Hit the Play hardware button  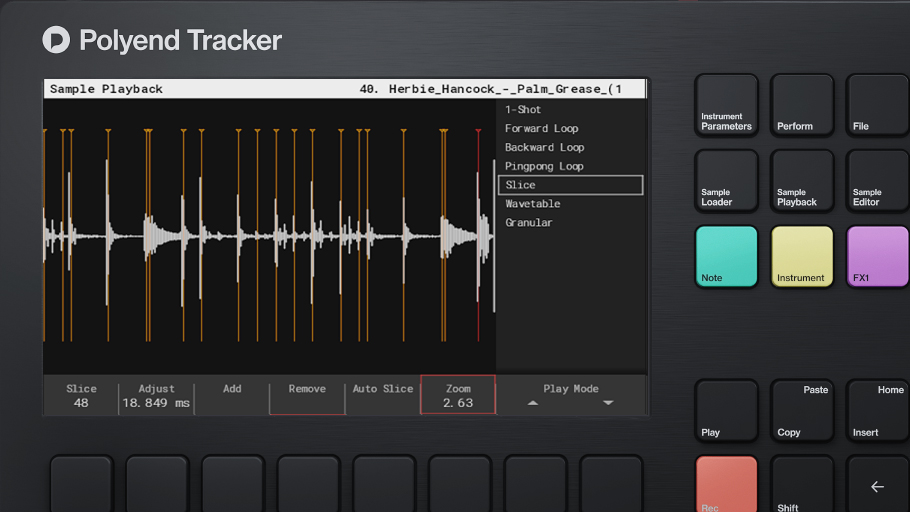726,411
